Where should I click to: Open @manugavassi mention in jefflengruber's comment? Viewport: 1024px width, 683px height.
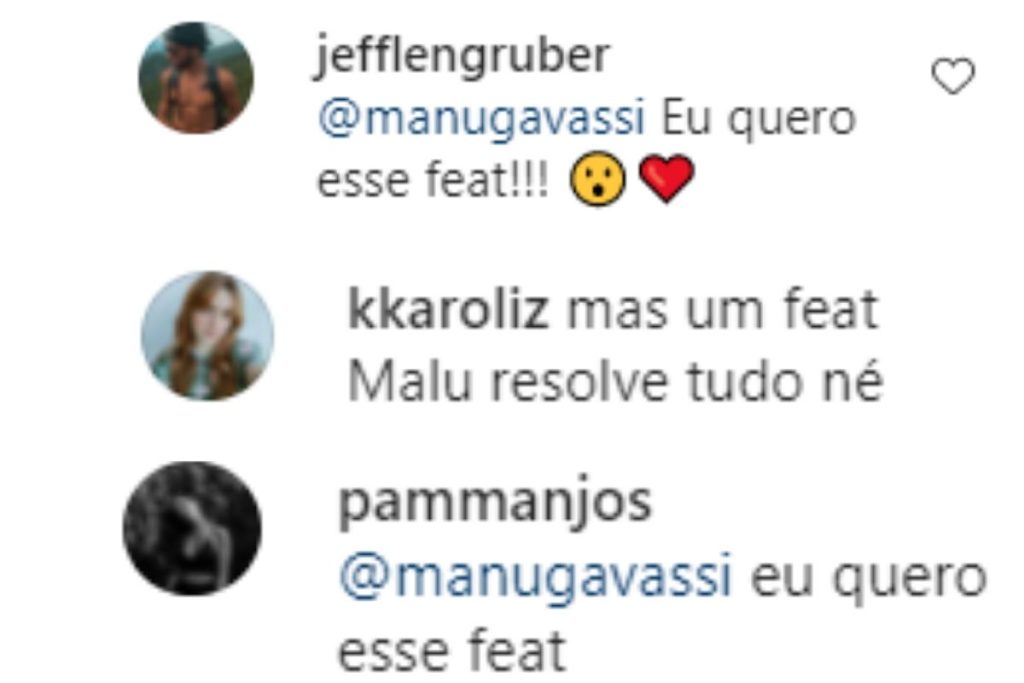(481, 120)
